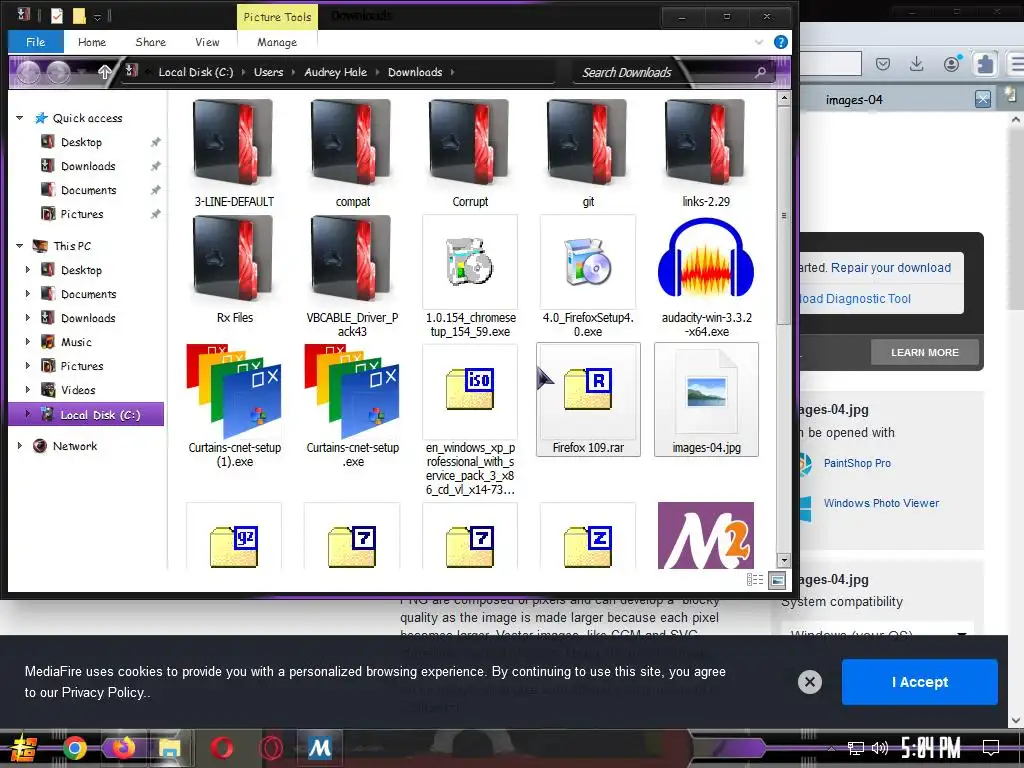Open Chrome from the taskbar

74,748
